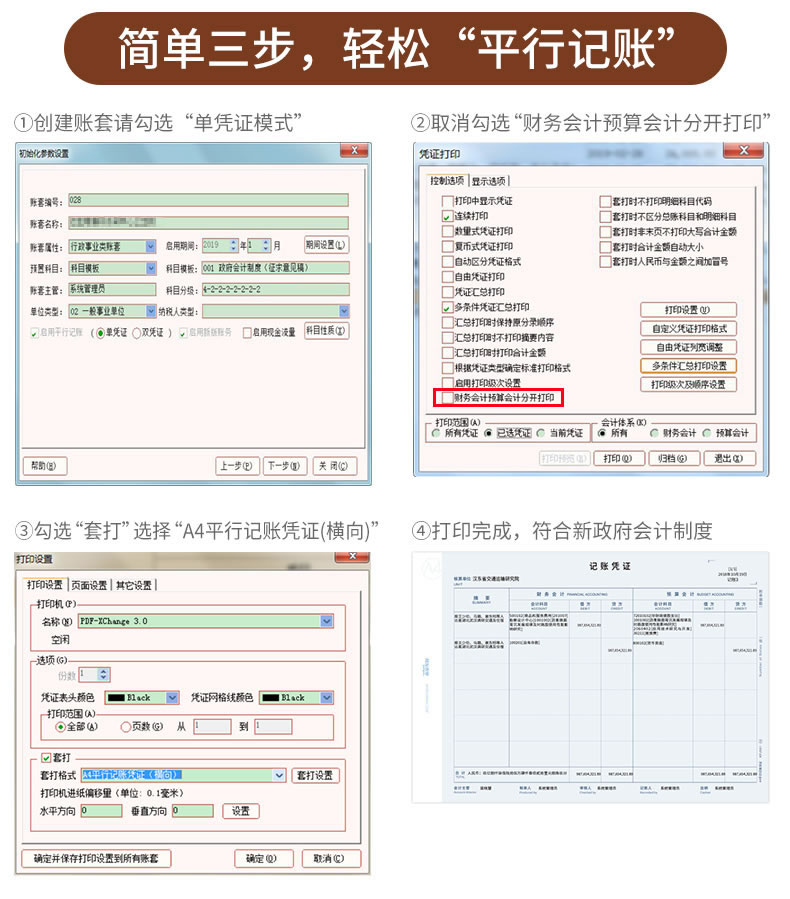Open 凭证表头颜色 Black dropdown
This screenshot has height=899, width=790.
pyautogui.click(x=172, y=698)
